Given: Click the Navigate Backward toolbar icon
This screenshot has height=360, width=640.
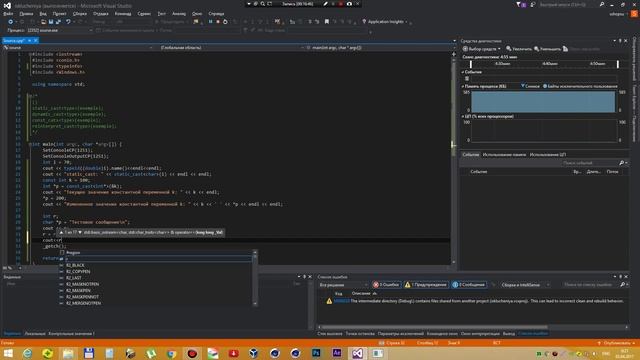Looking at the screenshot, I should (11, 22).
